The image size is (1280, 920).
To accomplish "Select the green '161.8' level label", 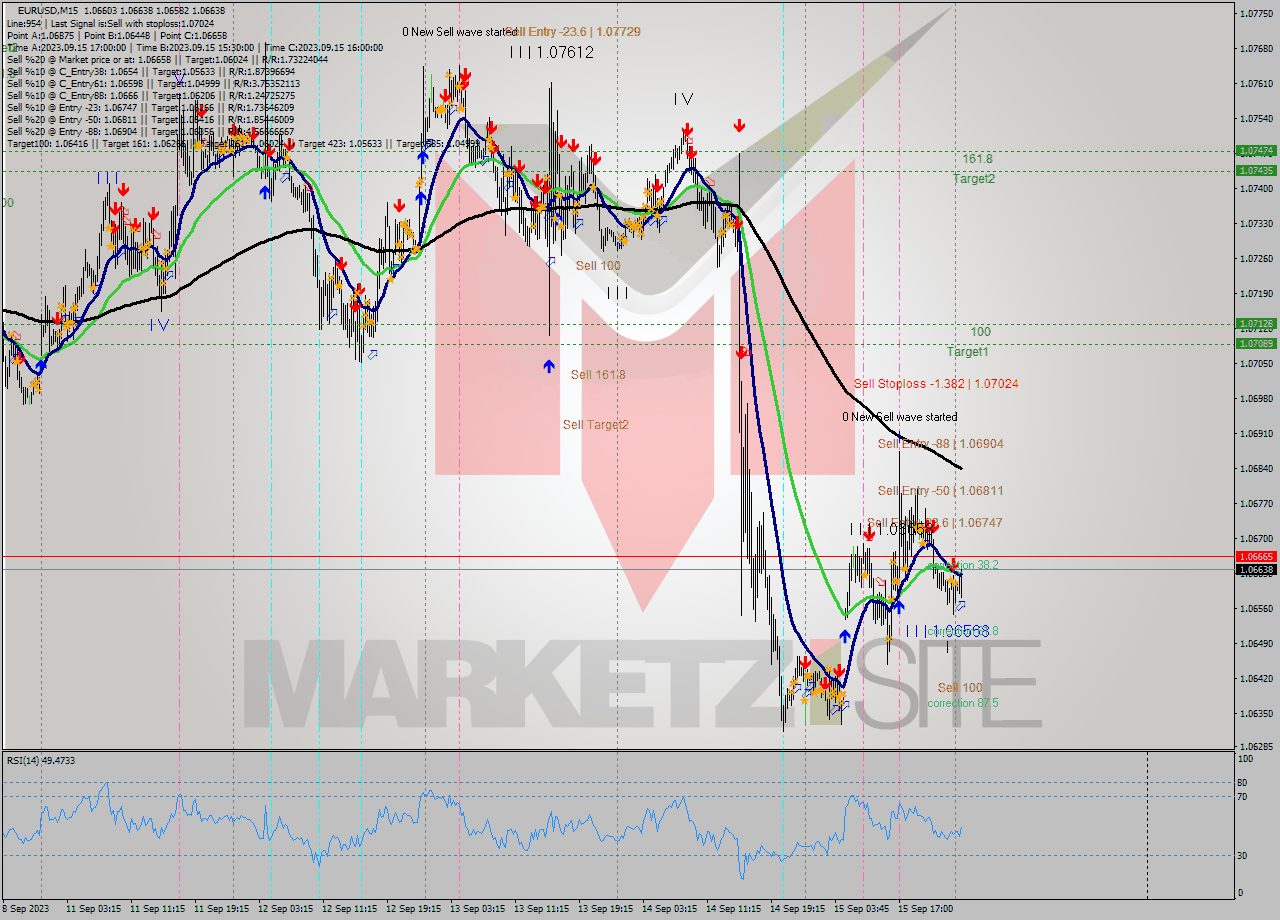I will point(977,159).
